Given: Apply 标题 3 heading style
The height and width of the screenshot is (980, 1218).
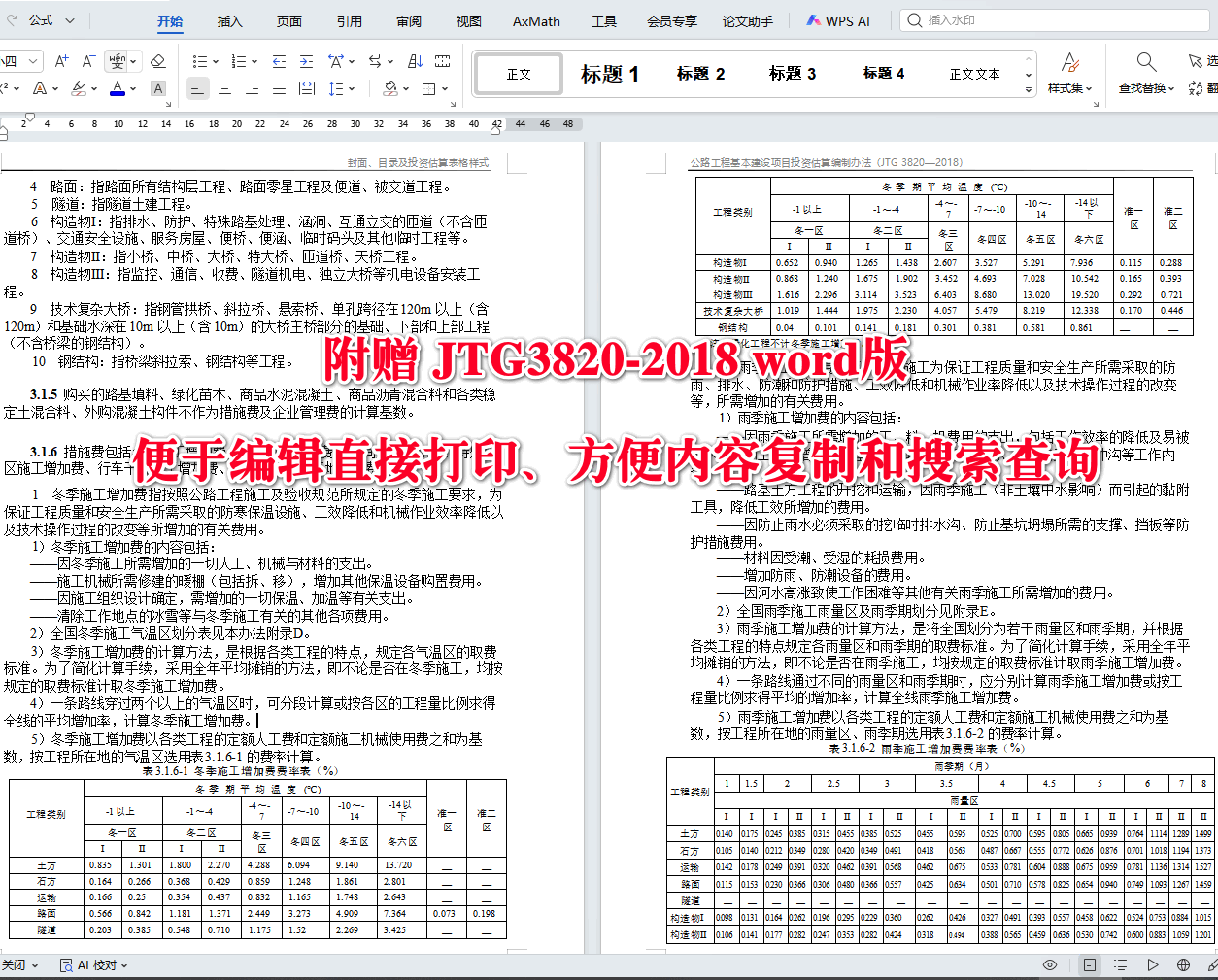Looking at the screenshot, I should [x=793, y=74].
